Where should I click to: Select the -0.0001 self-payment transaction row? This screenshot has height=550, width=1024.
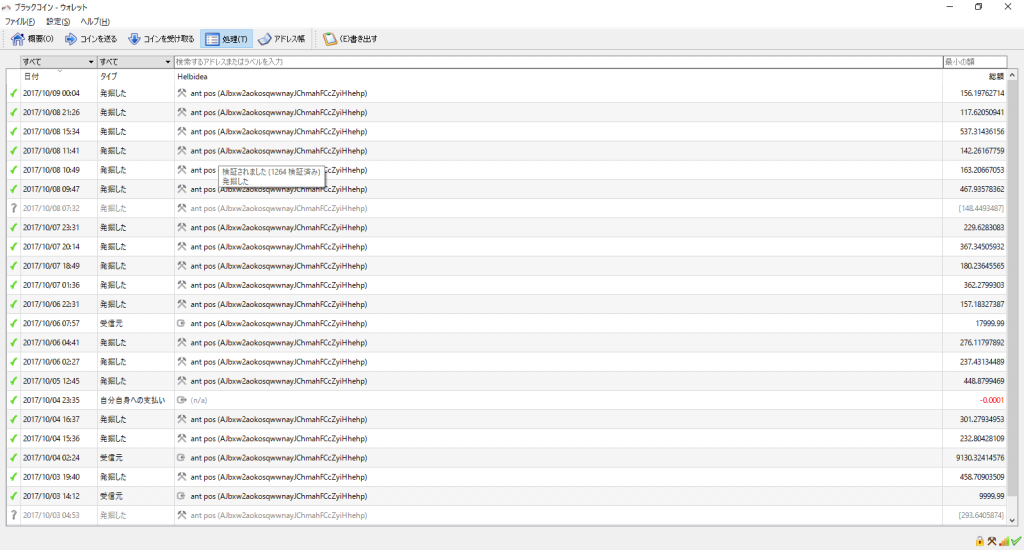[x=500, y=400]
